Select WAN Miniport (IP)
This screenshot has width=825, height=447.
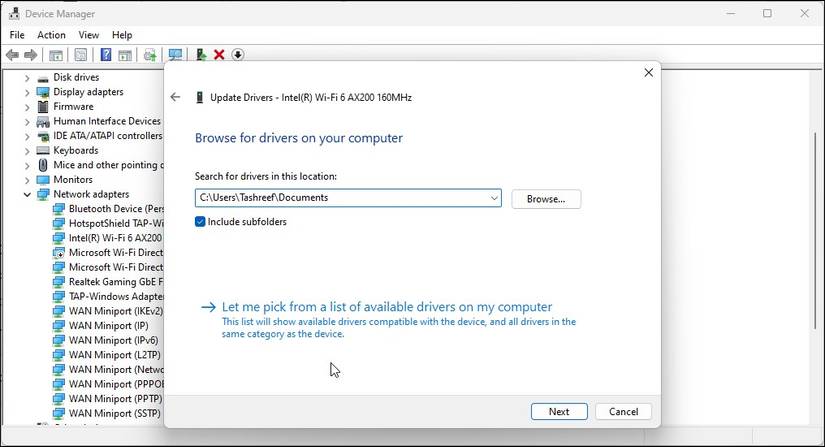[108, 326]
